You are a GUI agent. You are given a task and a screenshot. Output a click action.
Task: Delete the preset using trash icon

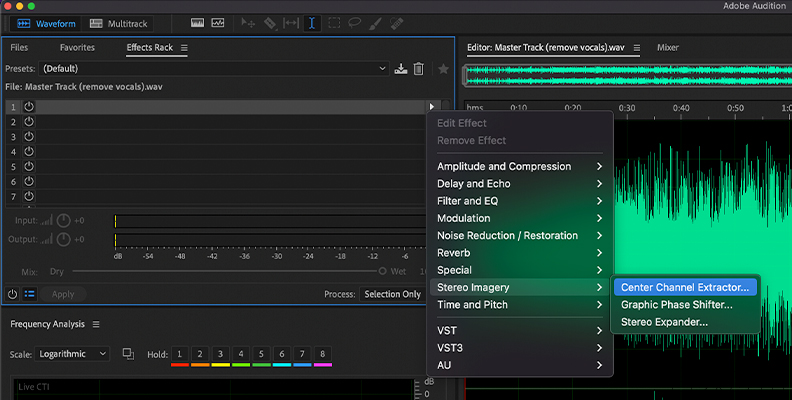pos(419,69)
